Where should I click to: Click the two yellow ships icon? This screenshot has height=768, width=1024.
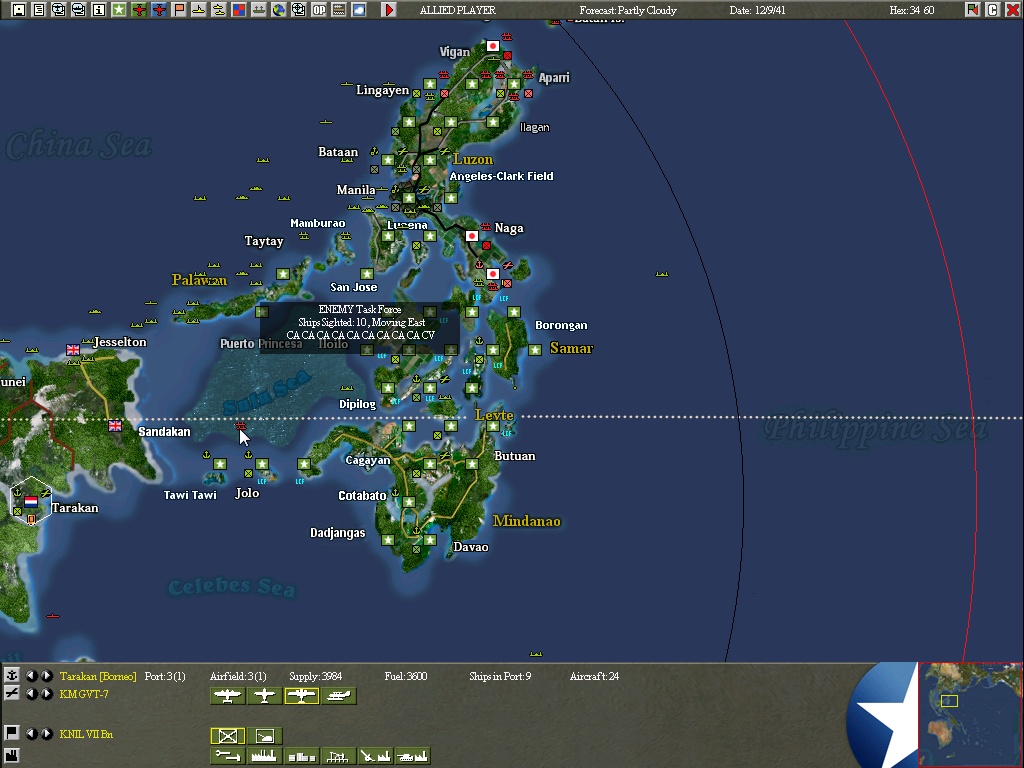219,10
